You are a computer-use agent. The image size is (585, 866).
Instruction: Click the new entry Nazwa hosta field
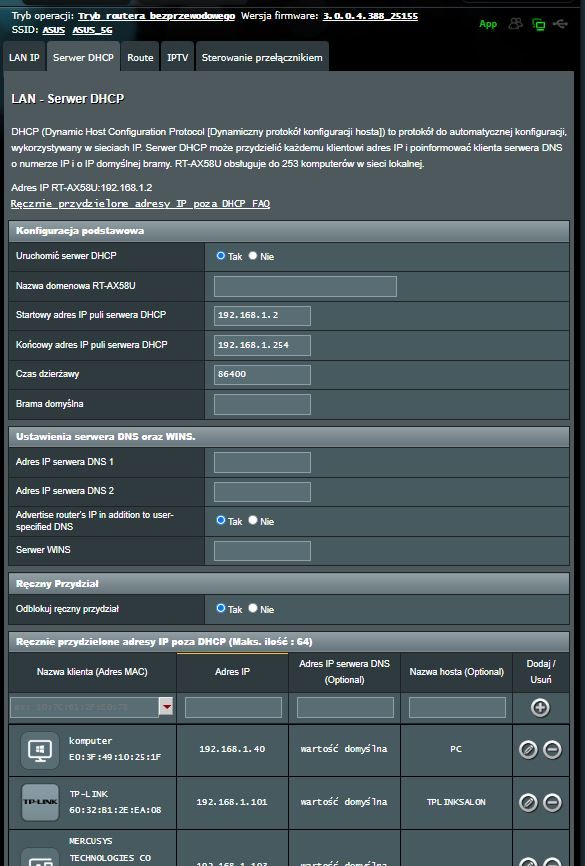point(457,707)
